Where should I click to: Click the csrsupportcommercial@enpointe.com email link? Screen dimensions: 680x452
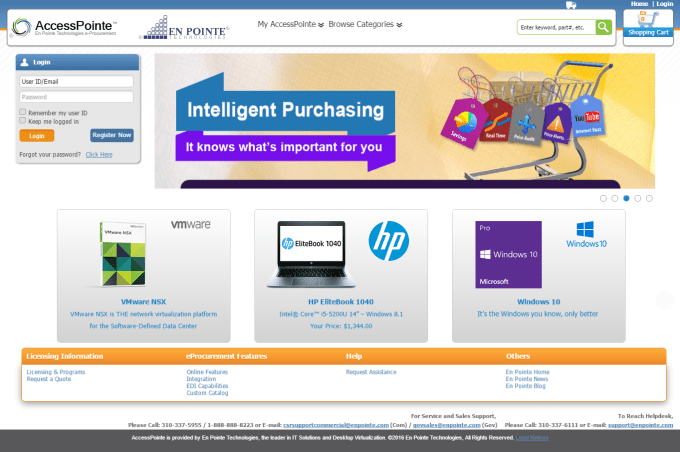point(336,425)
